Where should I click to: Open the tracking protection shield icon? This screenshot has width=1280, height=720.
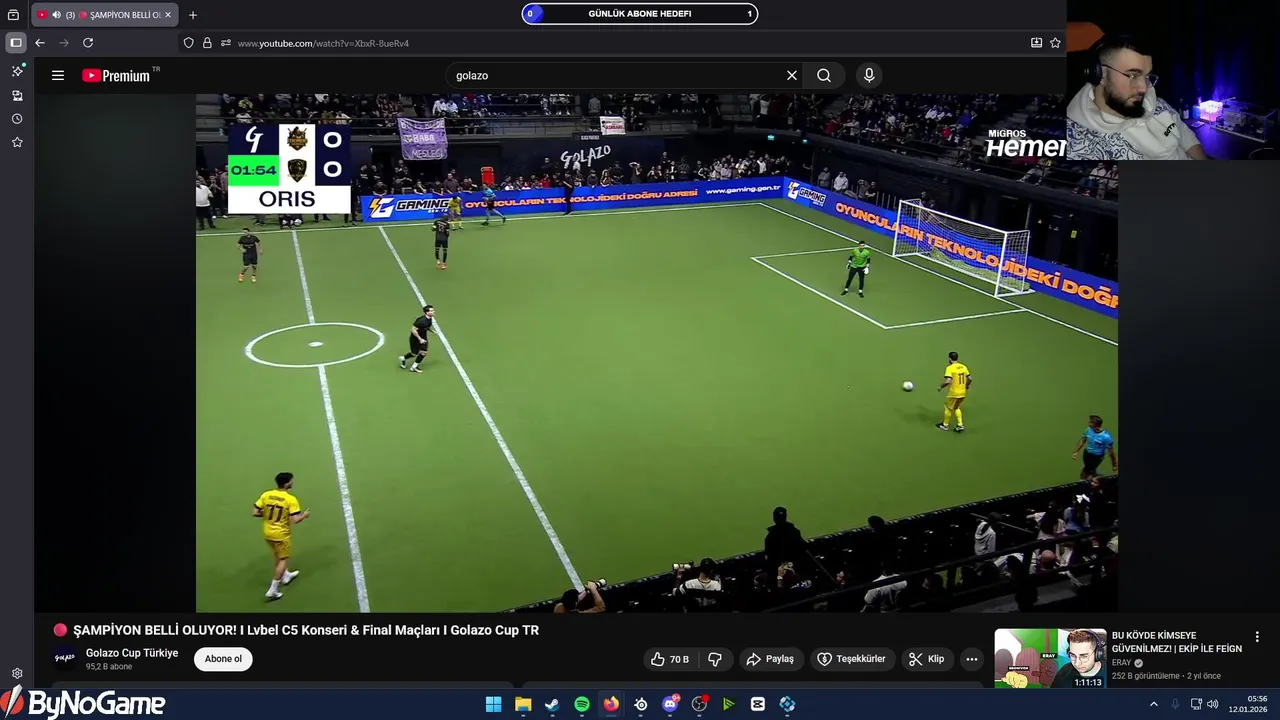pyautogui.click(x=189, y=43)
